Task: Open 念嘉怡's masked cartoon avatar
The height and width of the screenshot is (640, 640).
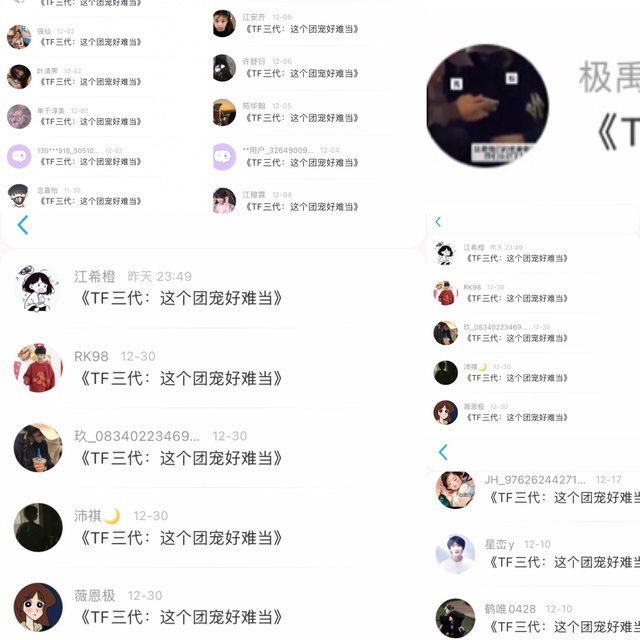Action: (19, 196)
